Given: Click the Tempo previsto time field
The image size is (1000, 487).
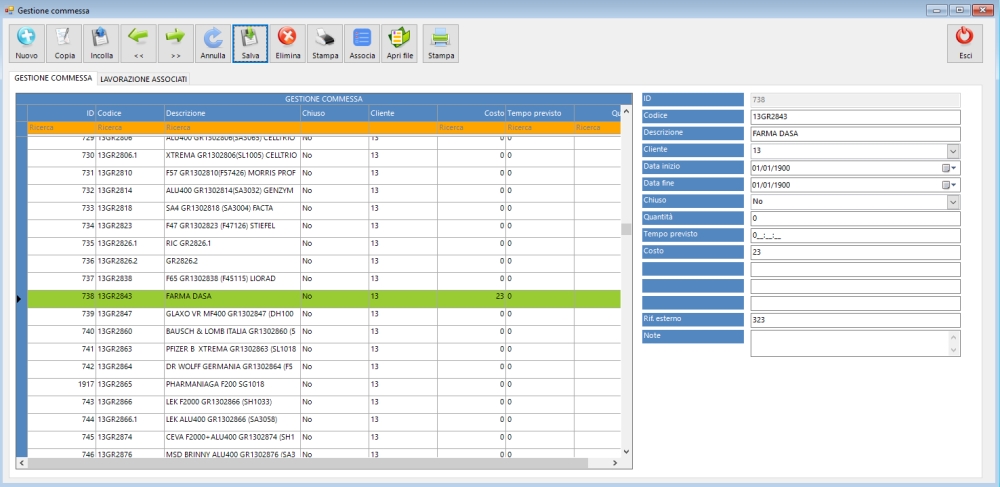Looking at the screenshot, I should pyautogui.click(x=855, y=235).
